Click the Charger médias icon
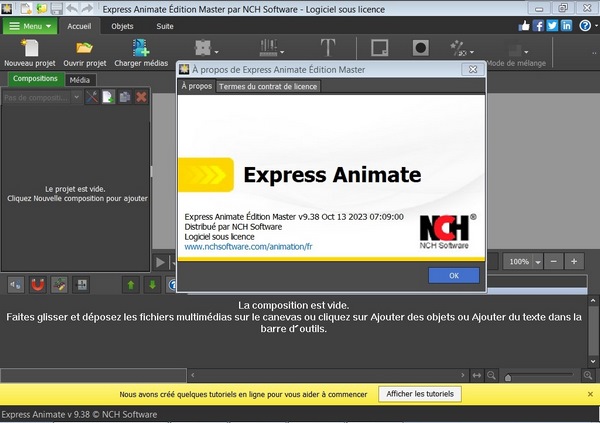The image size is (600, 423). click(x=141, y=46)
